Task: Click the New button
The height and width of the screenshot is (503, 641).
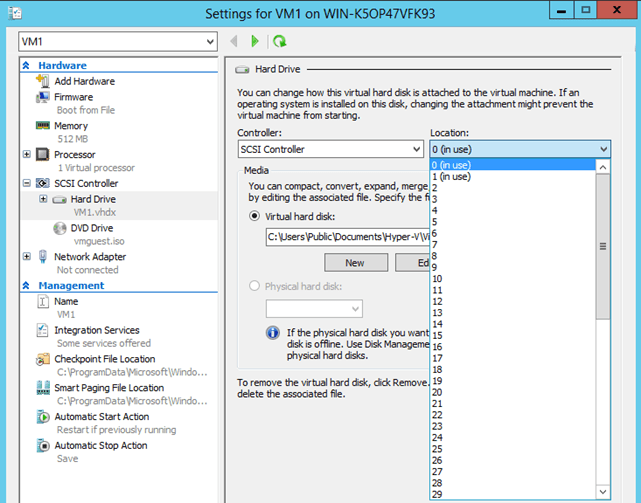Action: point(356,263)
